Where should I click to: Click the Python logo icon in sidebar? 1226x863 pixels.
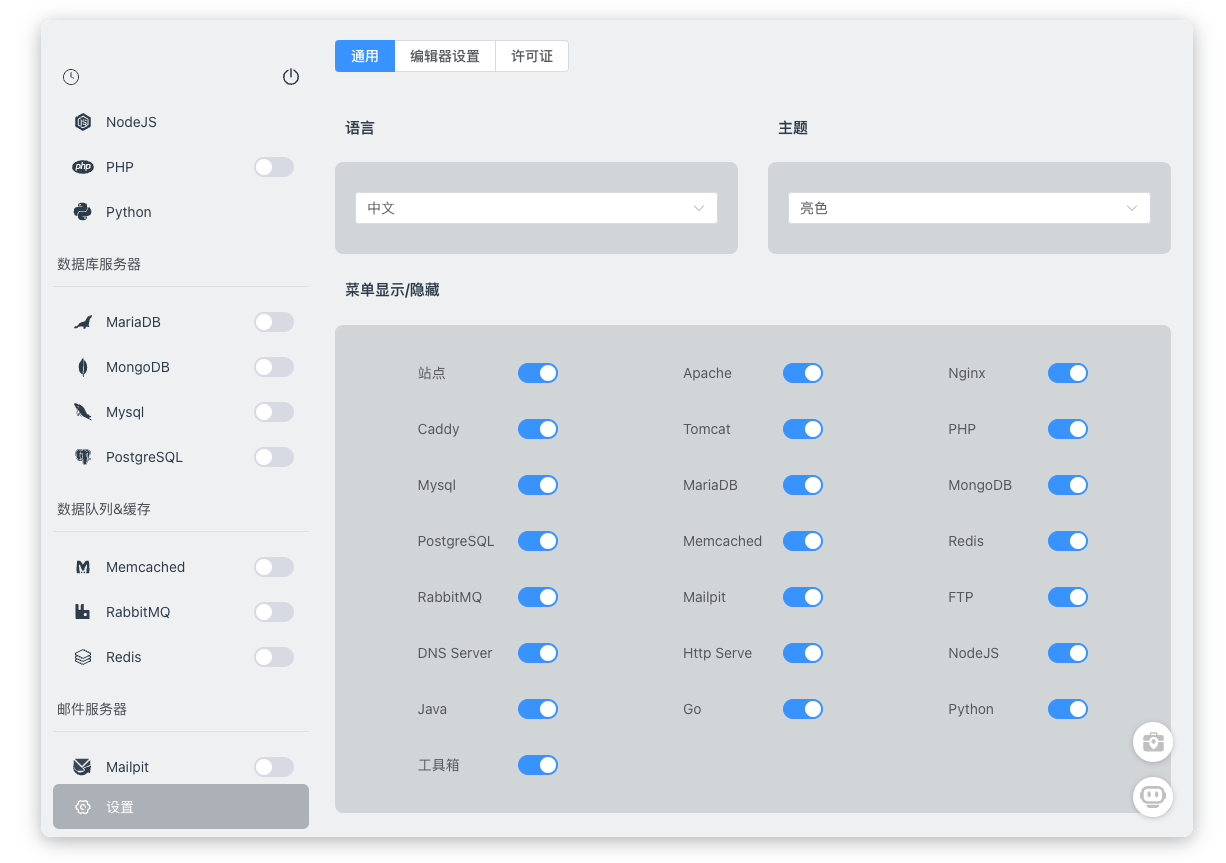click(83, 212)
